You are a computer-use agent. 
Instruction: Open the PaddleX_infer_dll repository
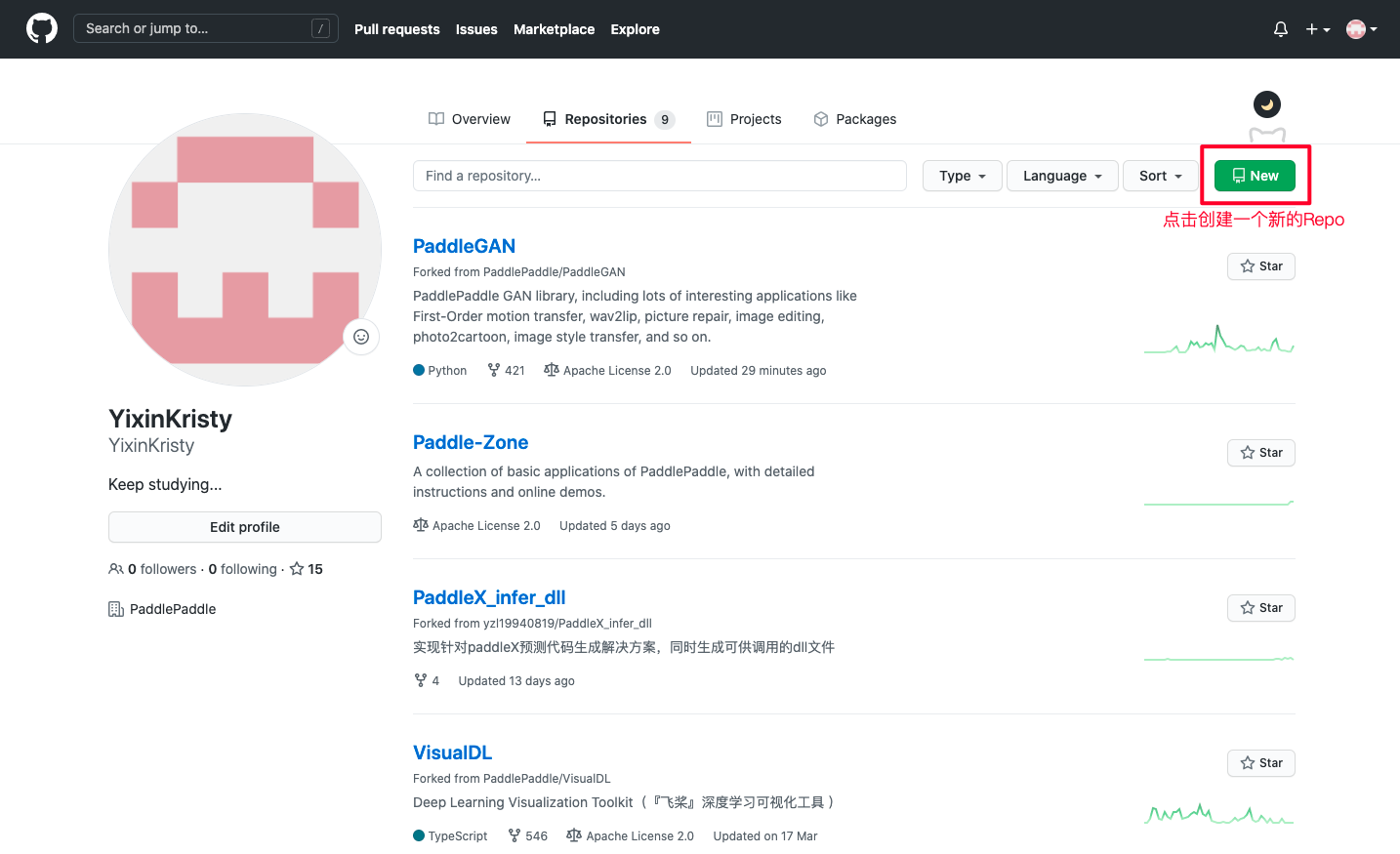pos(489,597)
